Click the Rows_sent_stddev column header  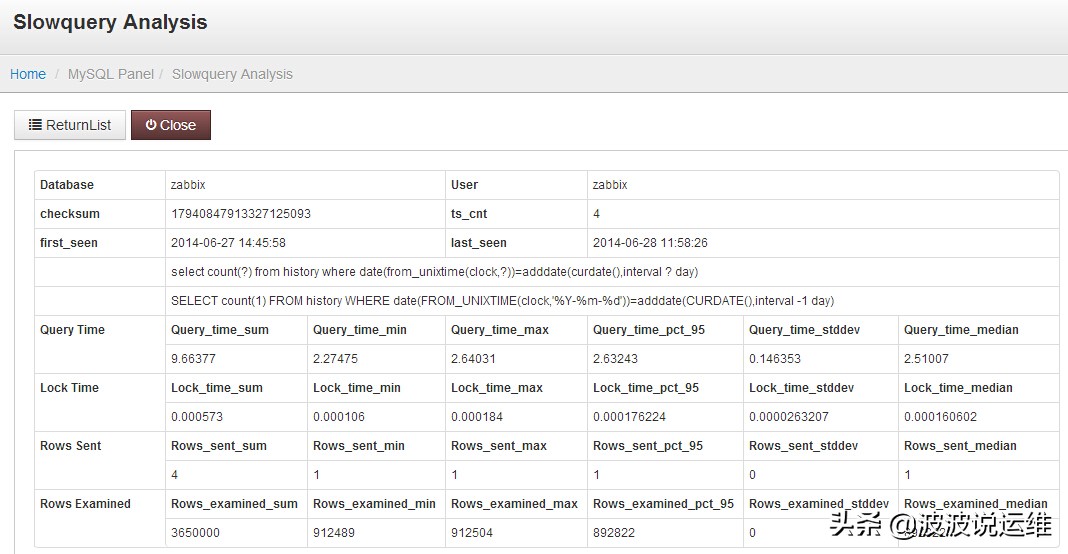(803, 446)
